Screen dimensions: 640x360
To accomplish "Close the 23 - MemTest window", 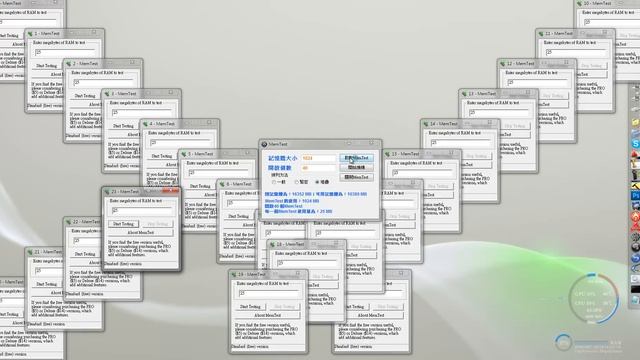I will point(171,191).
